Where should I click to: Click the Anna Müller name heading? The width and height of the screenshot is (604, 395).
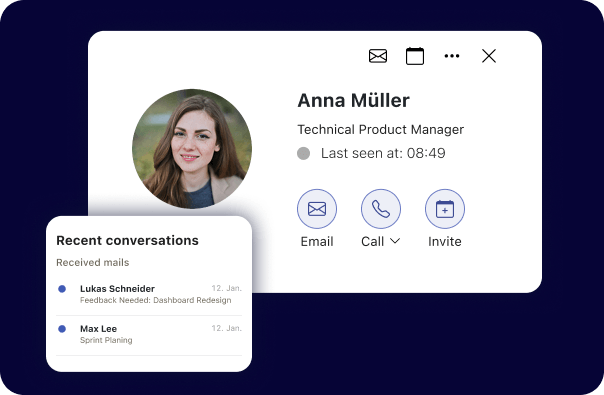353,101
